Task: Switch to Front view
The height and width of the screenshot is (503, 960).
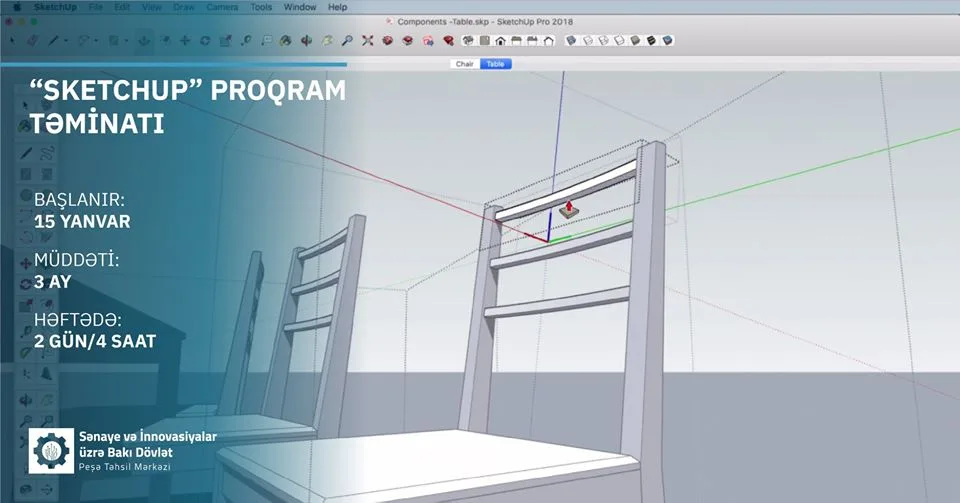Action: tap(500, 41)
